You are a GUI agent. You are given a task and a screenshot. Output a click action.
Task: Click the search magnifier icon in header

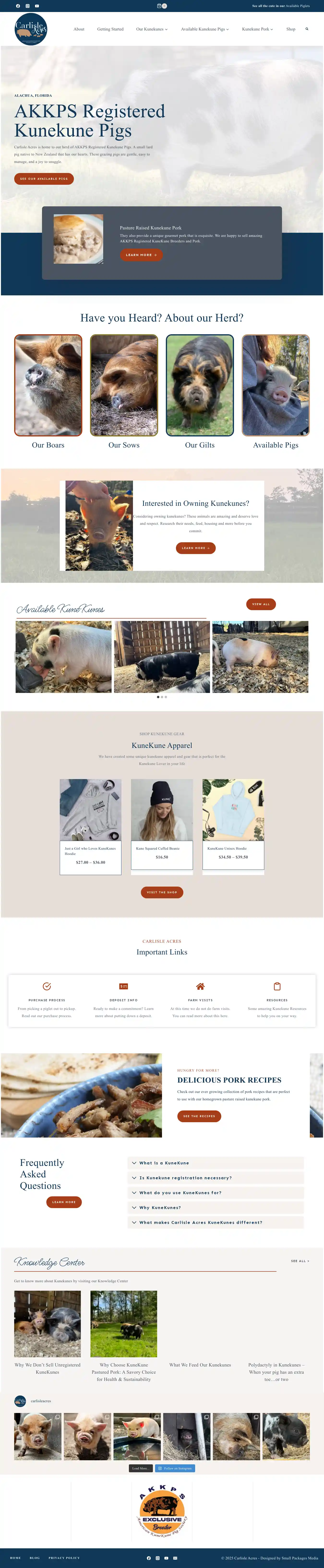point(307,29)
